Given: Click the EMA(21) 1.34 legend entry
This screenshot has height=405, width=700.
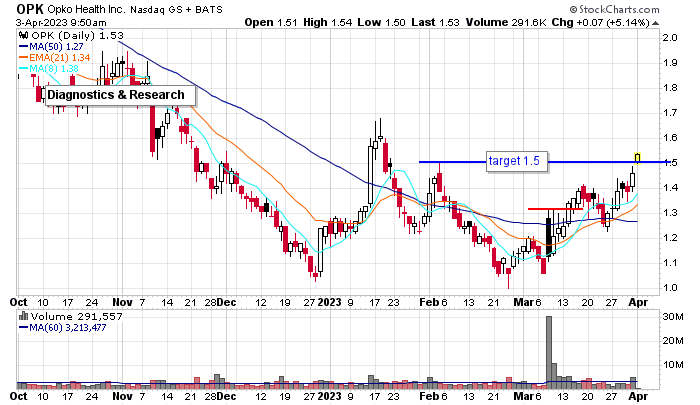Looking at the screenshot, I should tap(54, 58).
